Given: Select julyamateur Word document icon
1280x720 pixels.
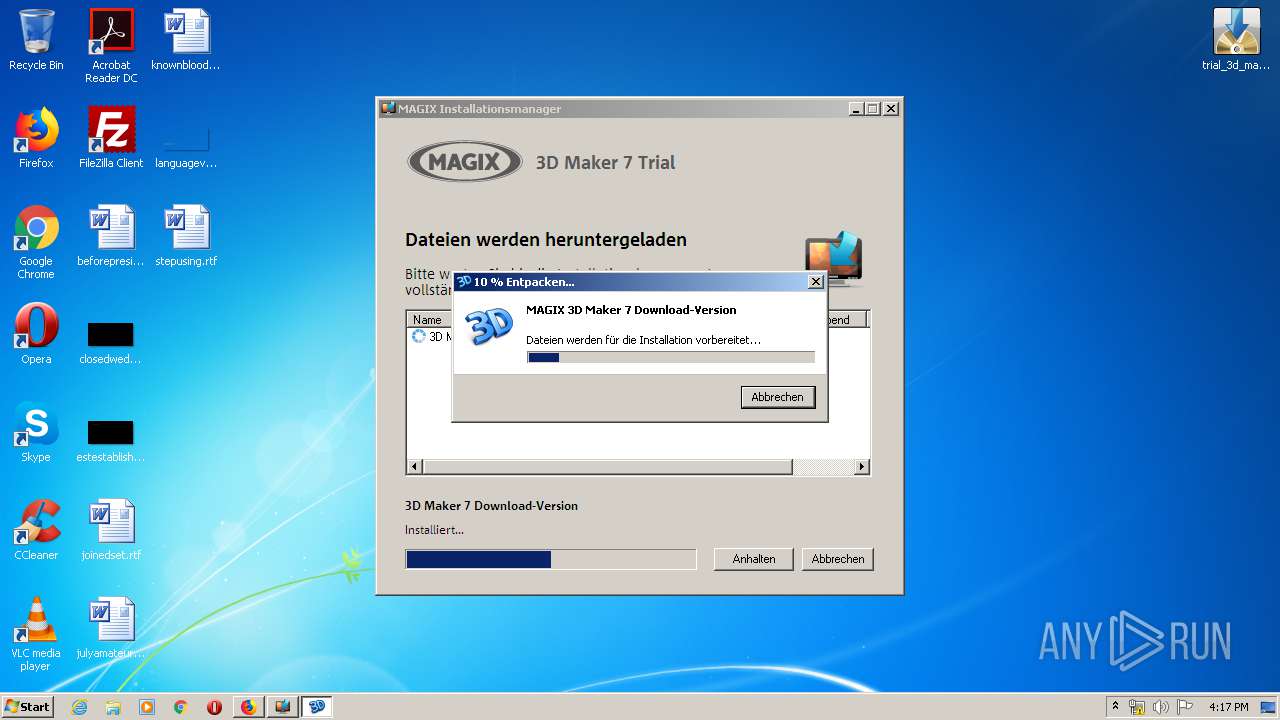Looking at the screenshot, I should pyautogui.click(x=111, y=628).
